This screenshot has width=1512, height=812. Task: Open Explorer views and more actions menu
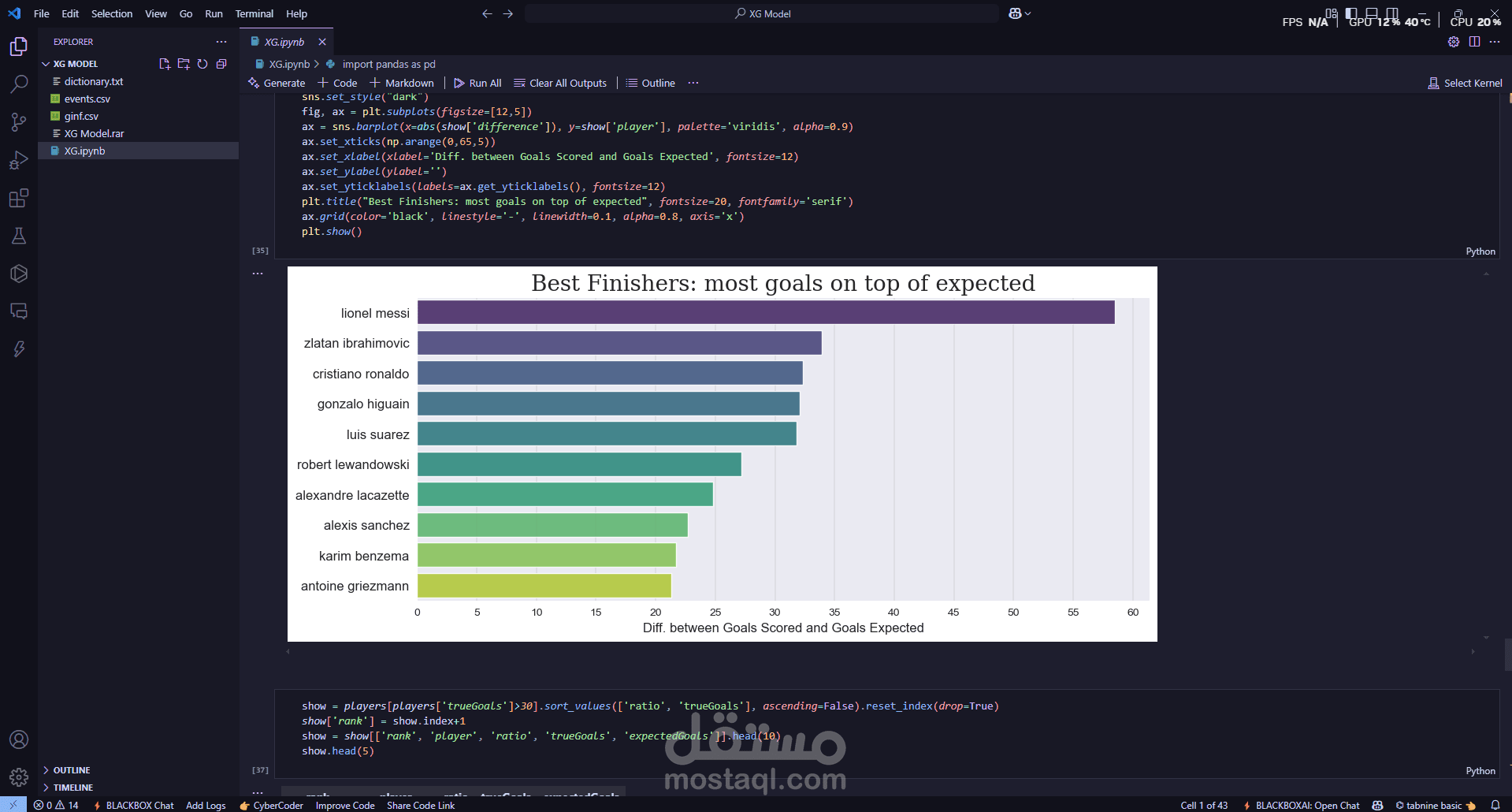[x=221, y=42]
